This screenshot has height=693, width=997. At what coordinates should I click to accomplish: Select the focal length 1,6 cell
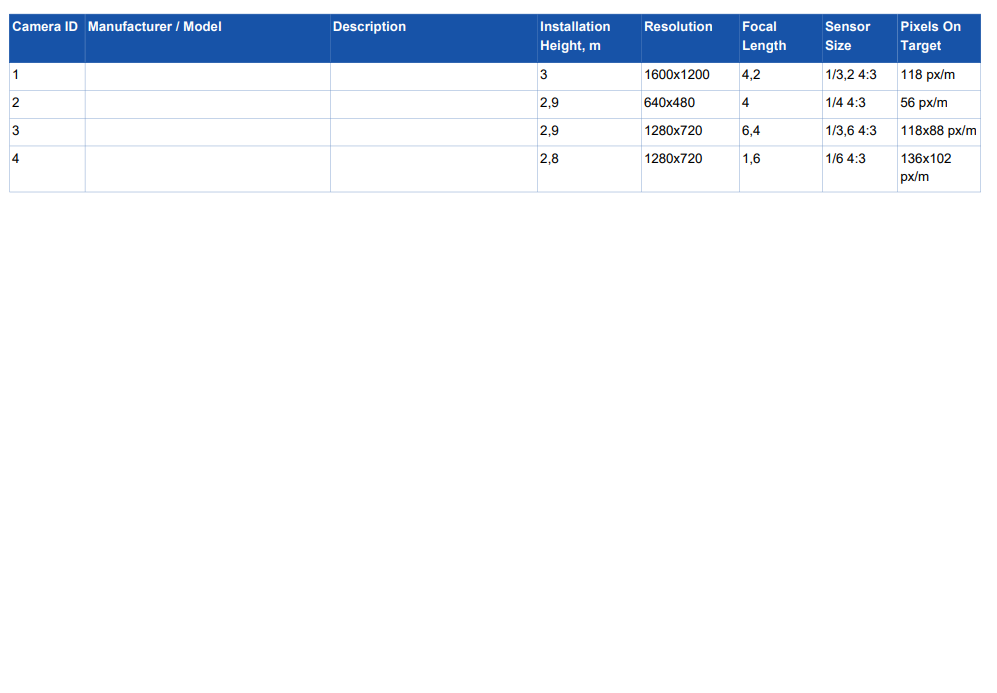click(x=751, y=159)
